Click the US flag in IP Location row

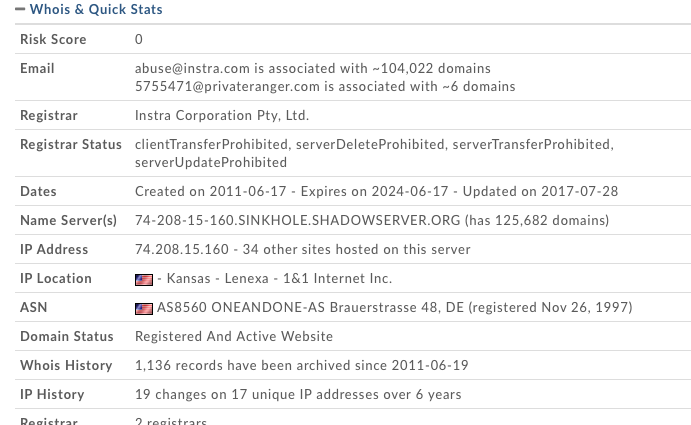[144, 280]
